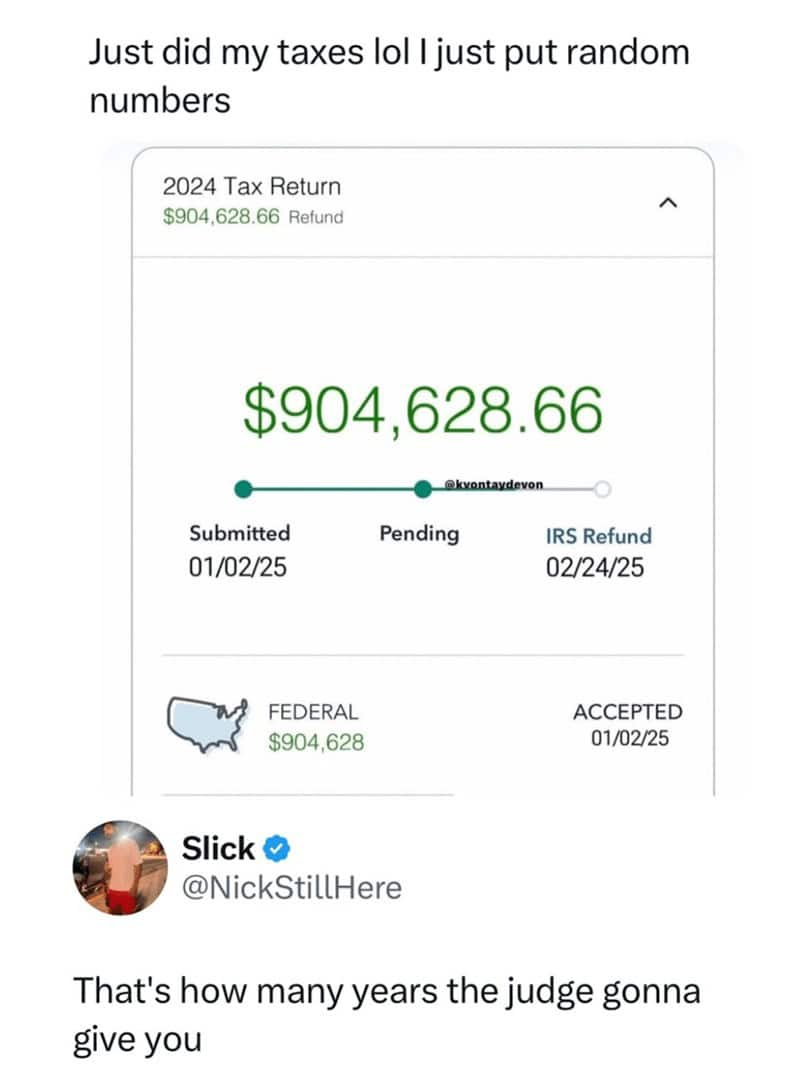Select the 2024 Tax Return header title
Viewport: 800px width, 1078px height.
pyautogui.click(x=251, y=187)
